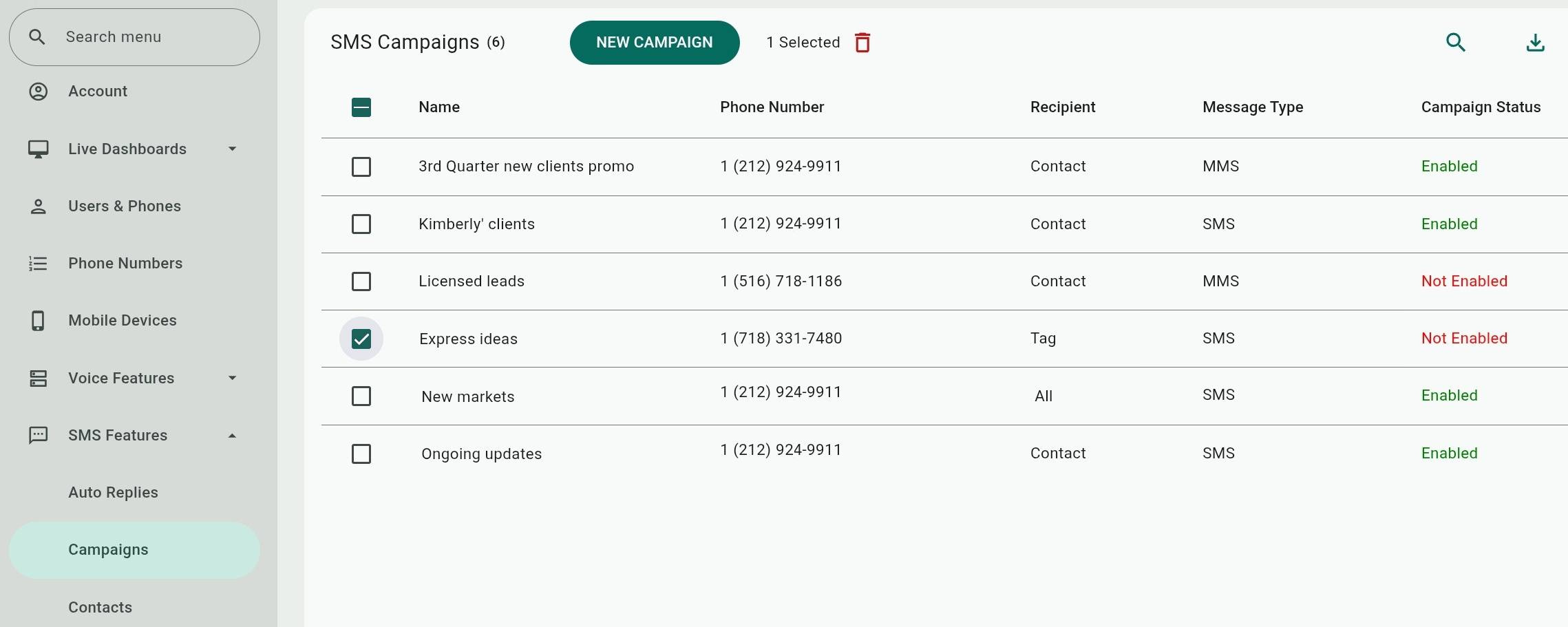The width and height of the screenshot is (1568, 627).
Task: Click the Search menu input field
Action: (134, 37)
